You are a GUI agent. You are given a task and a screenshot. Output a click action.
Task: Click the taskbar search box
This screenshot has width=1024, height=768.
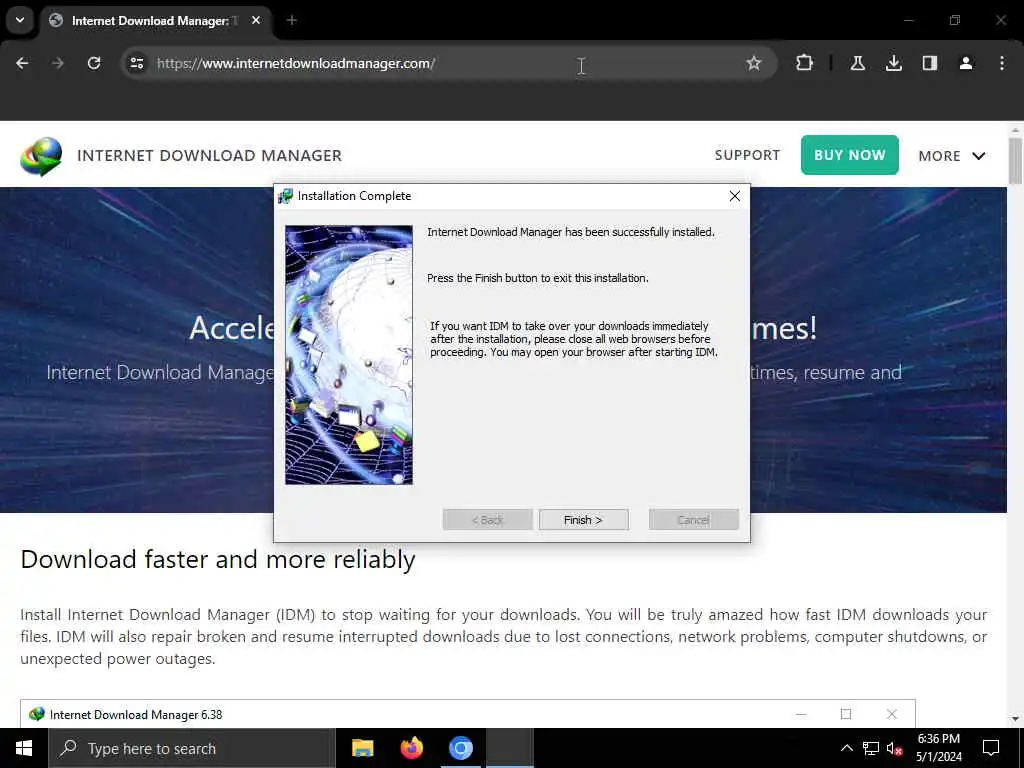(x=192, y=748)
